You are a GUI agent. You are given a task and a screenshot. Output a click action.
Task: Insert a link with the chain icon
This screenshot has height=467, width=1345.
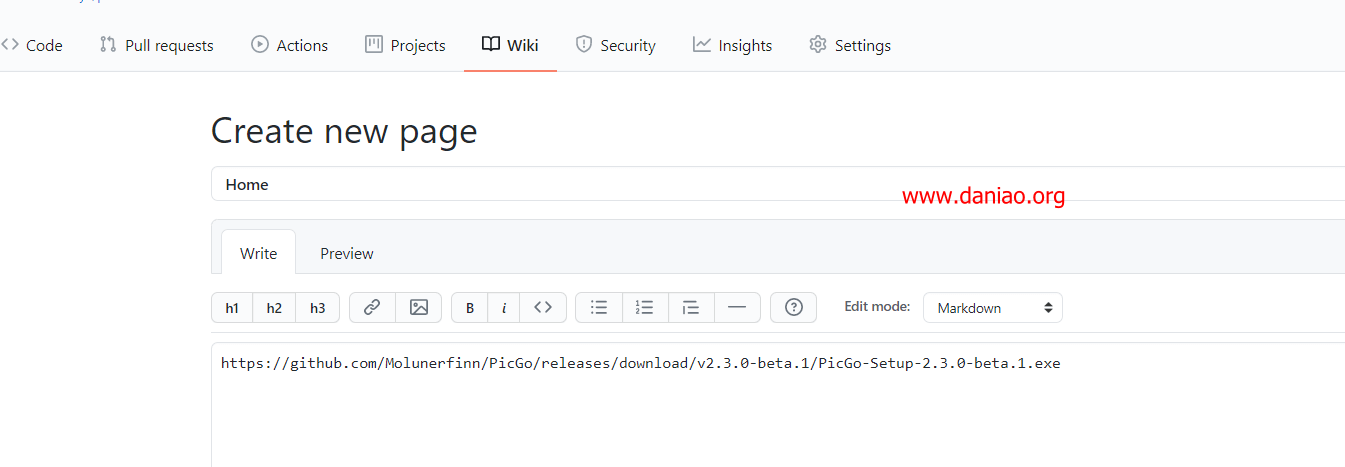pyautogui.click(x=372, y=308)
